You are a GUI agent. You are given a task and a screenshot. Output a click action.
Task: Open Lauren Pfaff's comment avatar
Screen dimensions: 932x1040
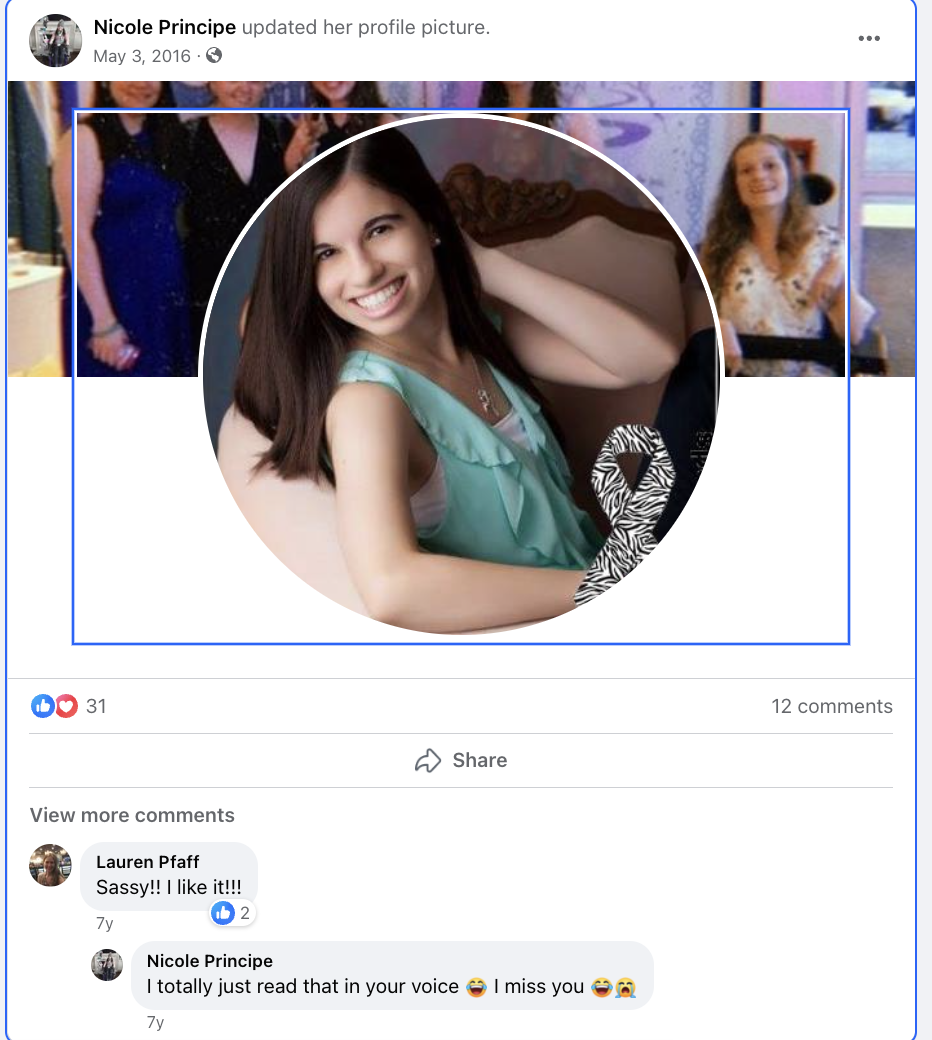click(50, 865)
